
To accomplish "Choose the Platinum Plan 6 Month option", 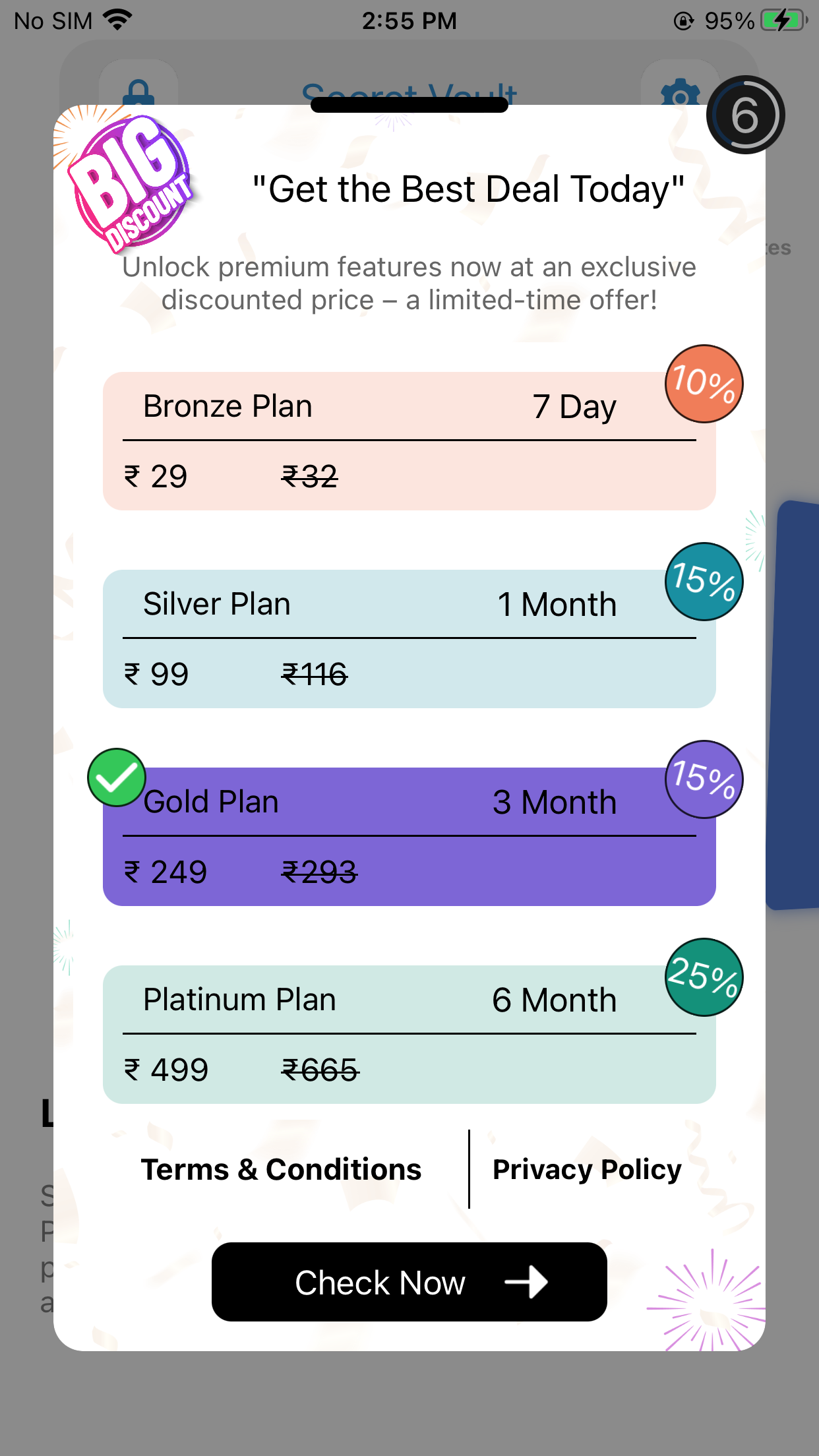I will (409, 1035).
